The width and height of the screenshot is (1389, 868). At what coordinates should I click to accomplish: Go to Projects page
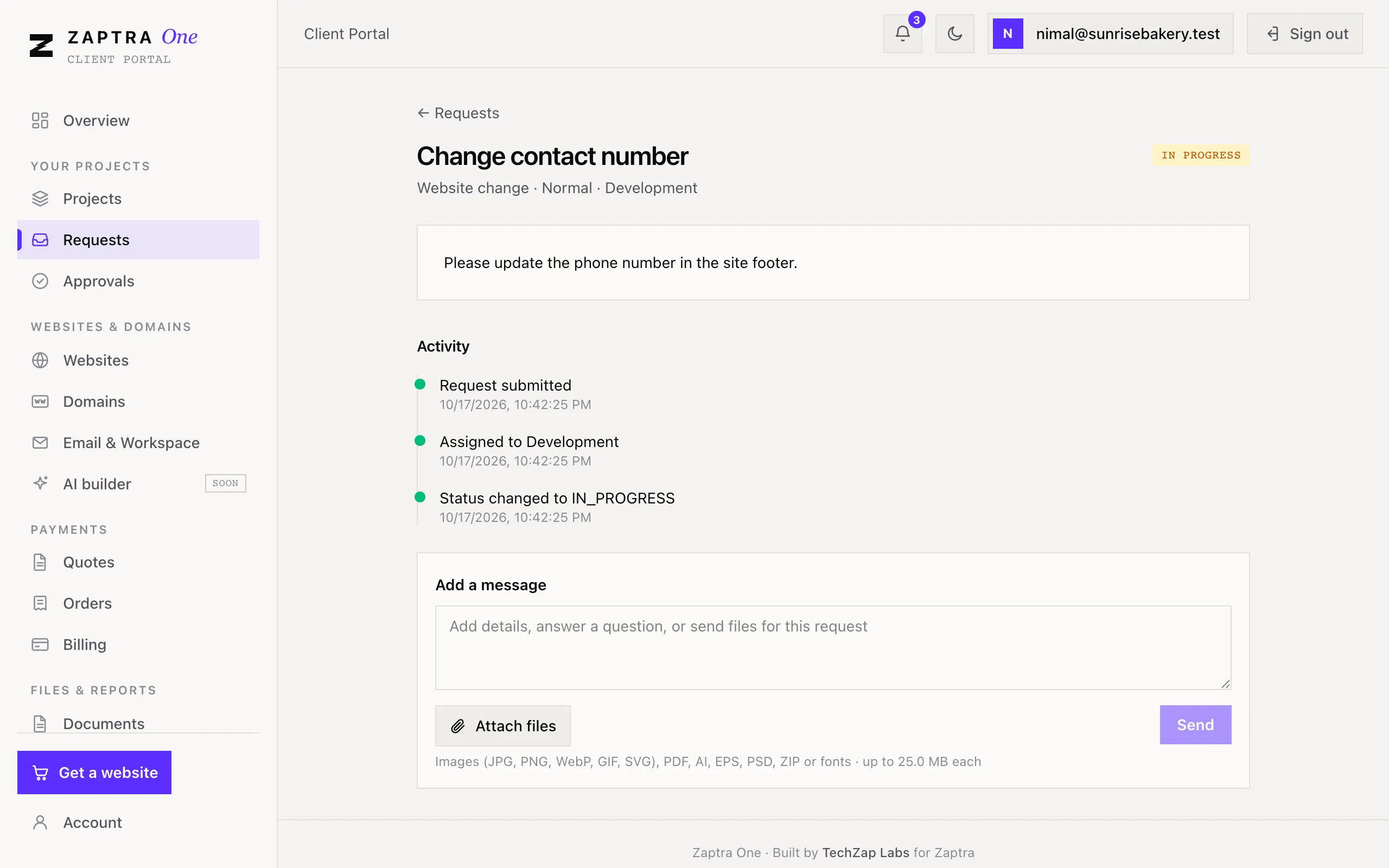138,199
